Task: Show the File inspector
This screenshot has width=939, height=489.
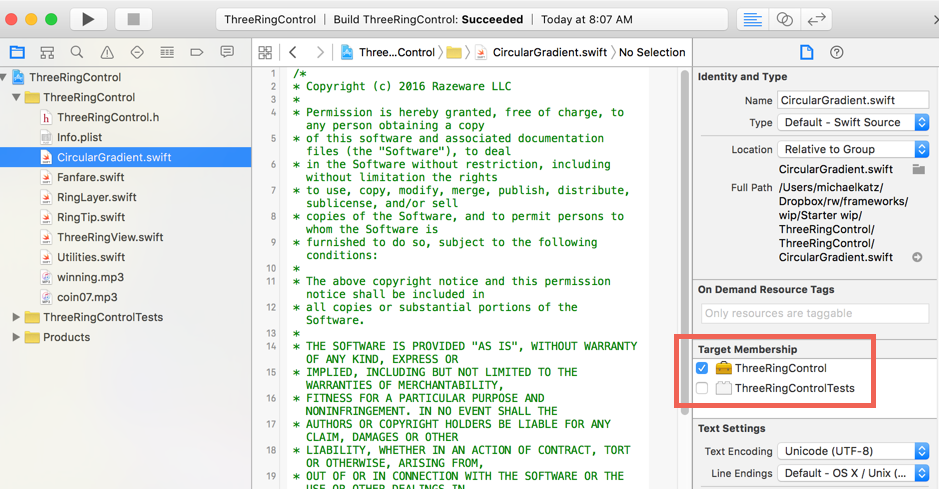Action: click(x=807, y=53)
